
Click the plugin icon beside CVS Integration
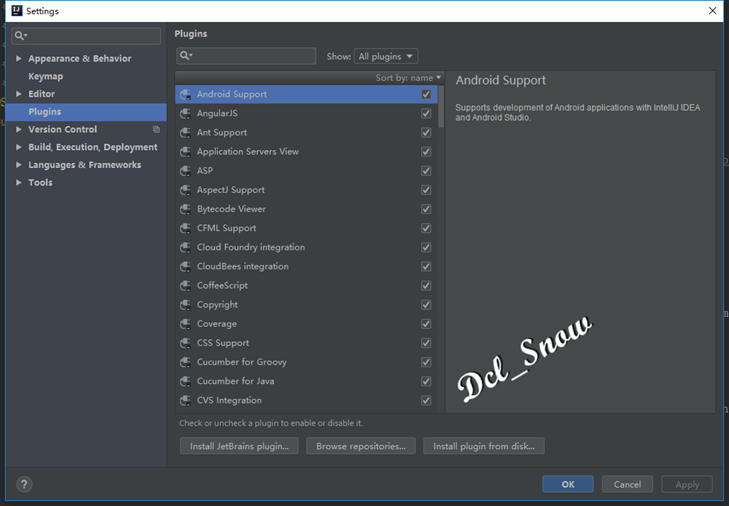click(x=185, y=400)
